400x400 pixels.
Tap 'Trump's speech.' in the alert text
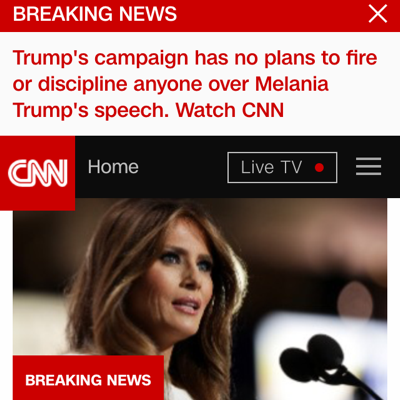91,110
